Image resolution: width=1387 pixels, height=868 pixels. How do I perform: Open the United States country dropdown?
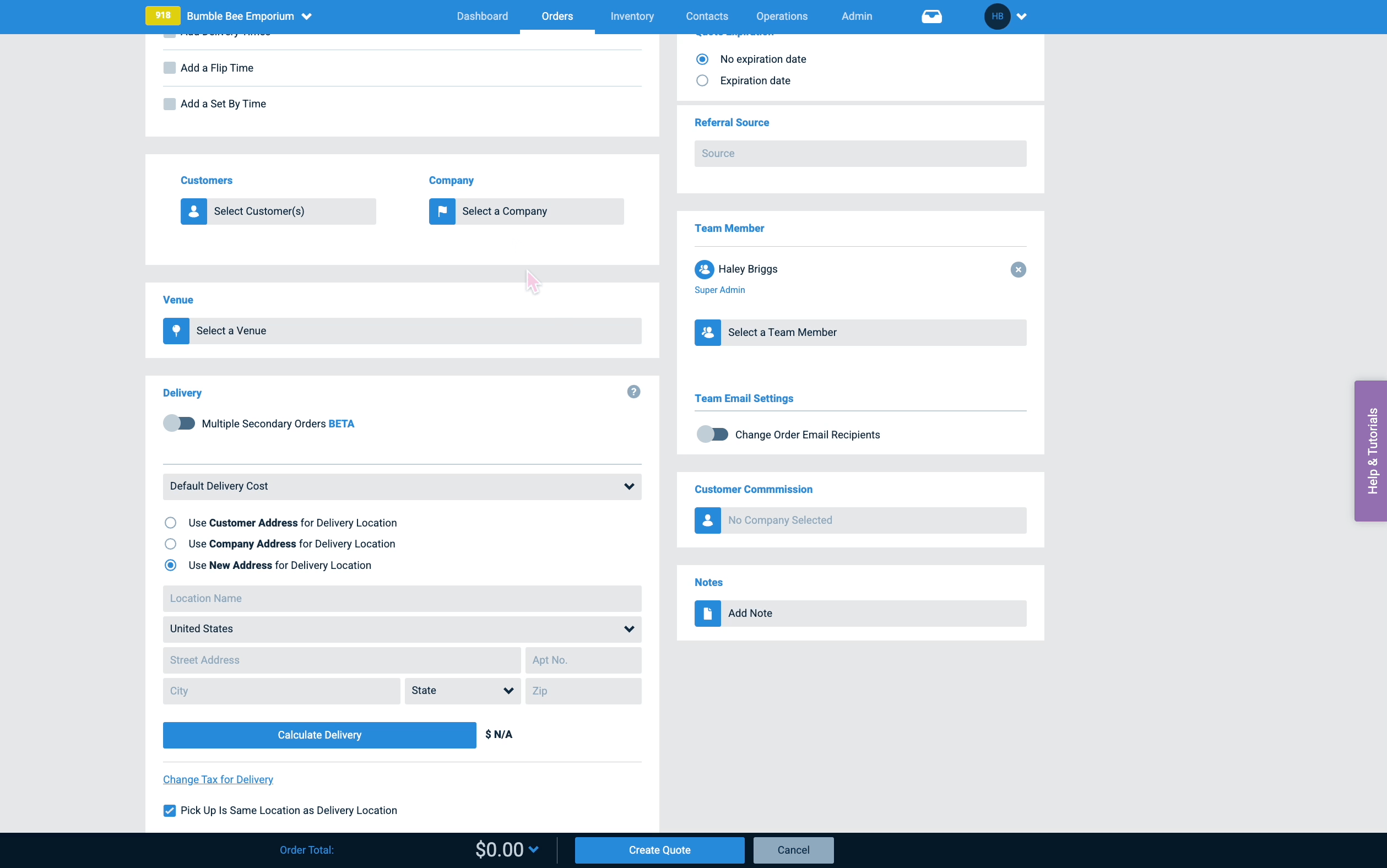[x=402, y=629]
